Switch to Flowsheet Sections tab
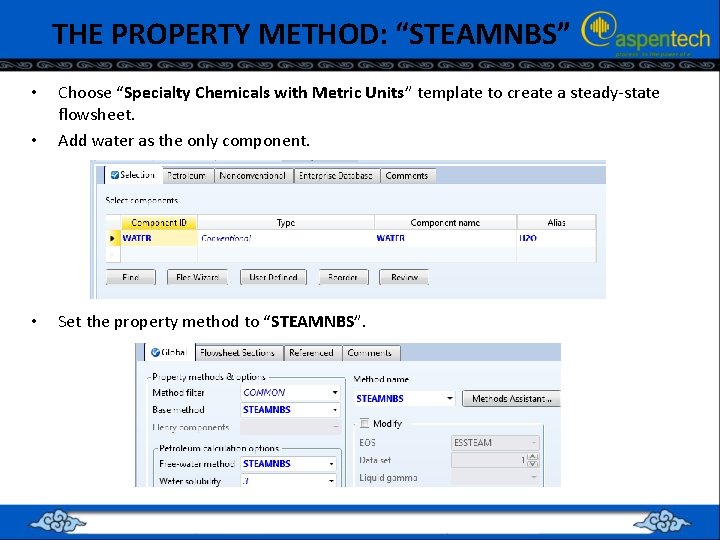Viewport: 720px width, 540px height. pos(239,353)
